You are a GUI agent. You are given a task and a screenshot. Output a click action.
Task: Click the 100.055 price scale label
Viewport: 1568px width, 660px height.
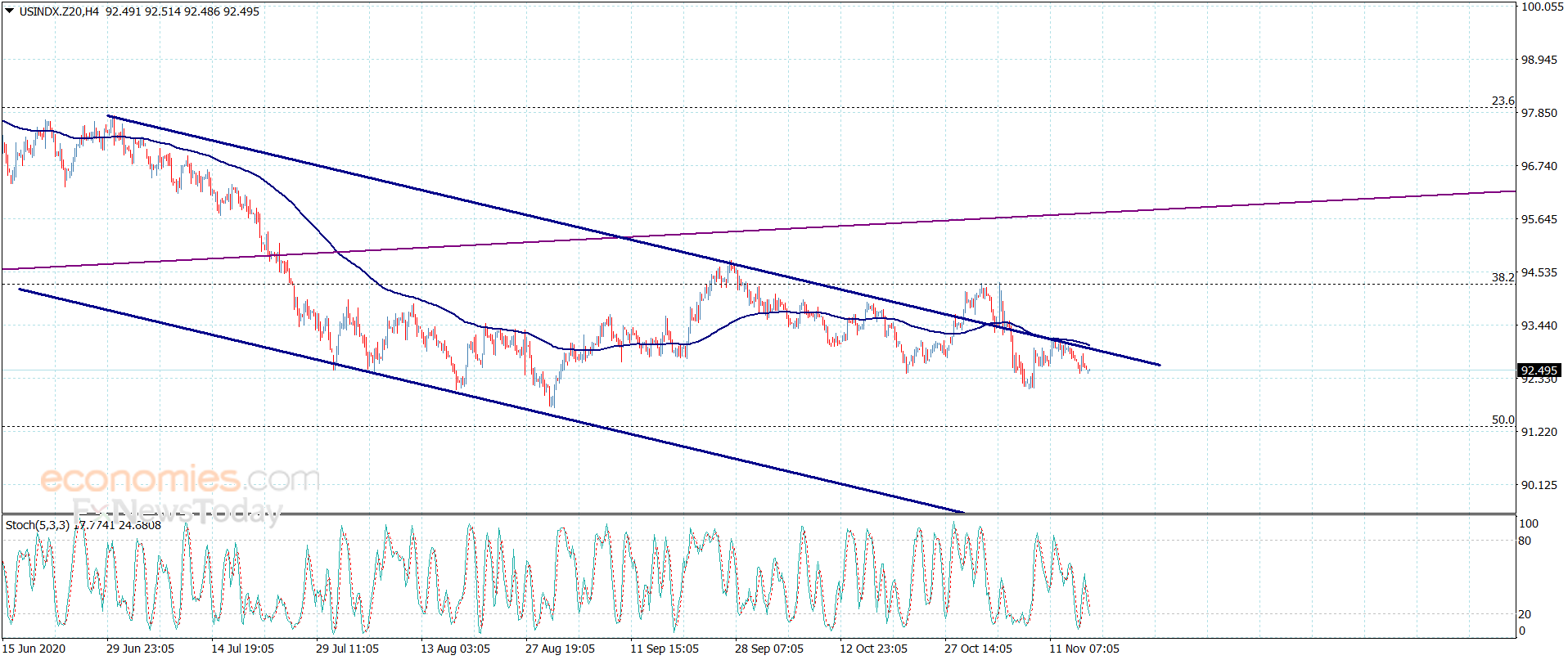click(x=1542, y=7)
